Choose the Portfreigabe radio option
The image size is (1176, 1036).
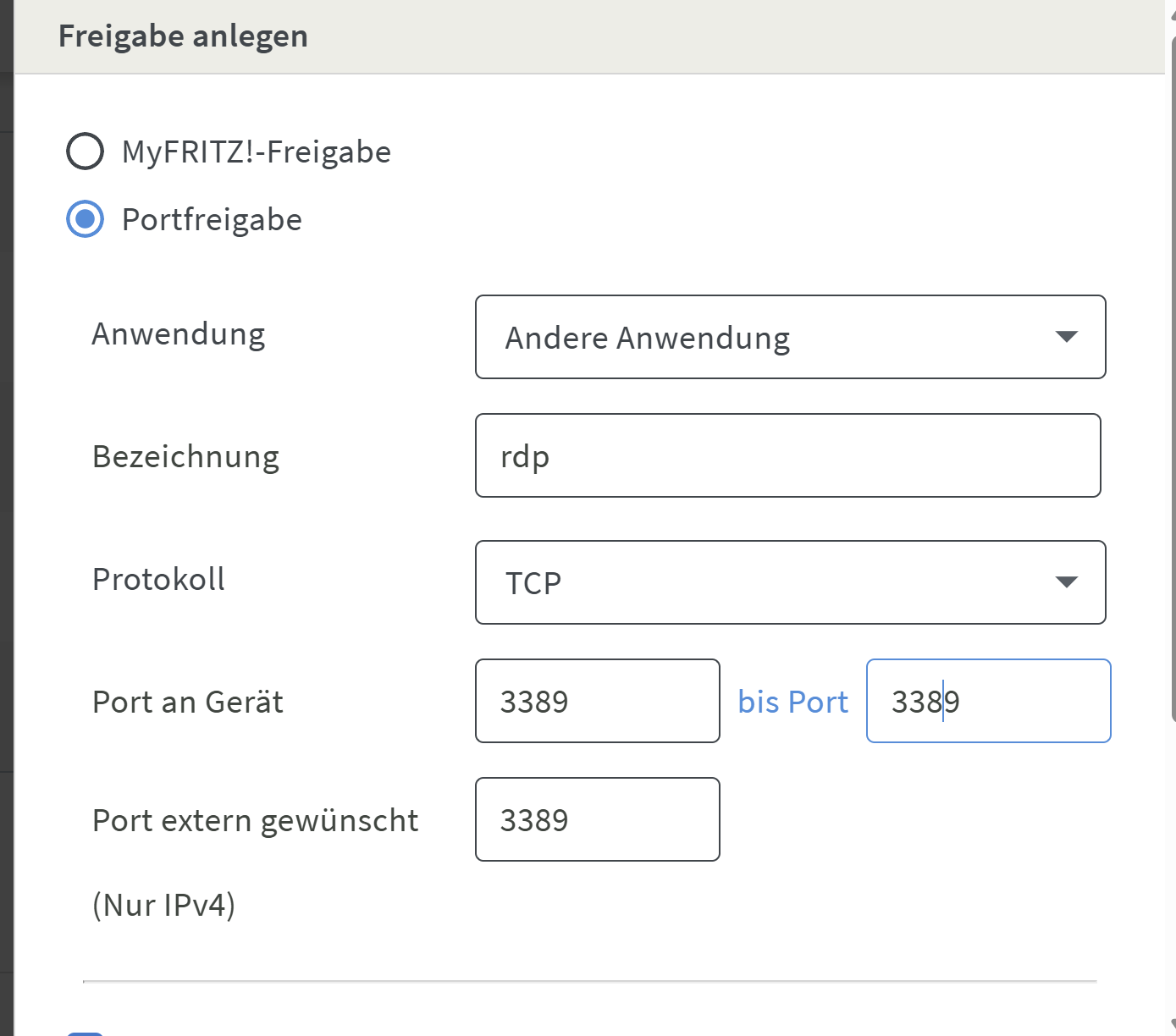click(85, 219)
